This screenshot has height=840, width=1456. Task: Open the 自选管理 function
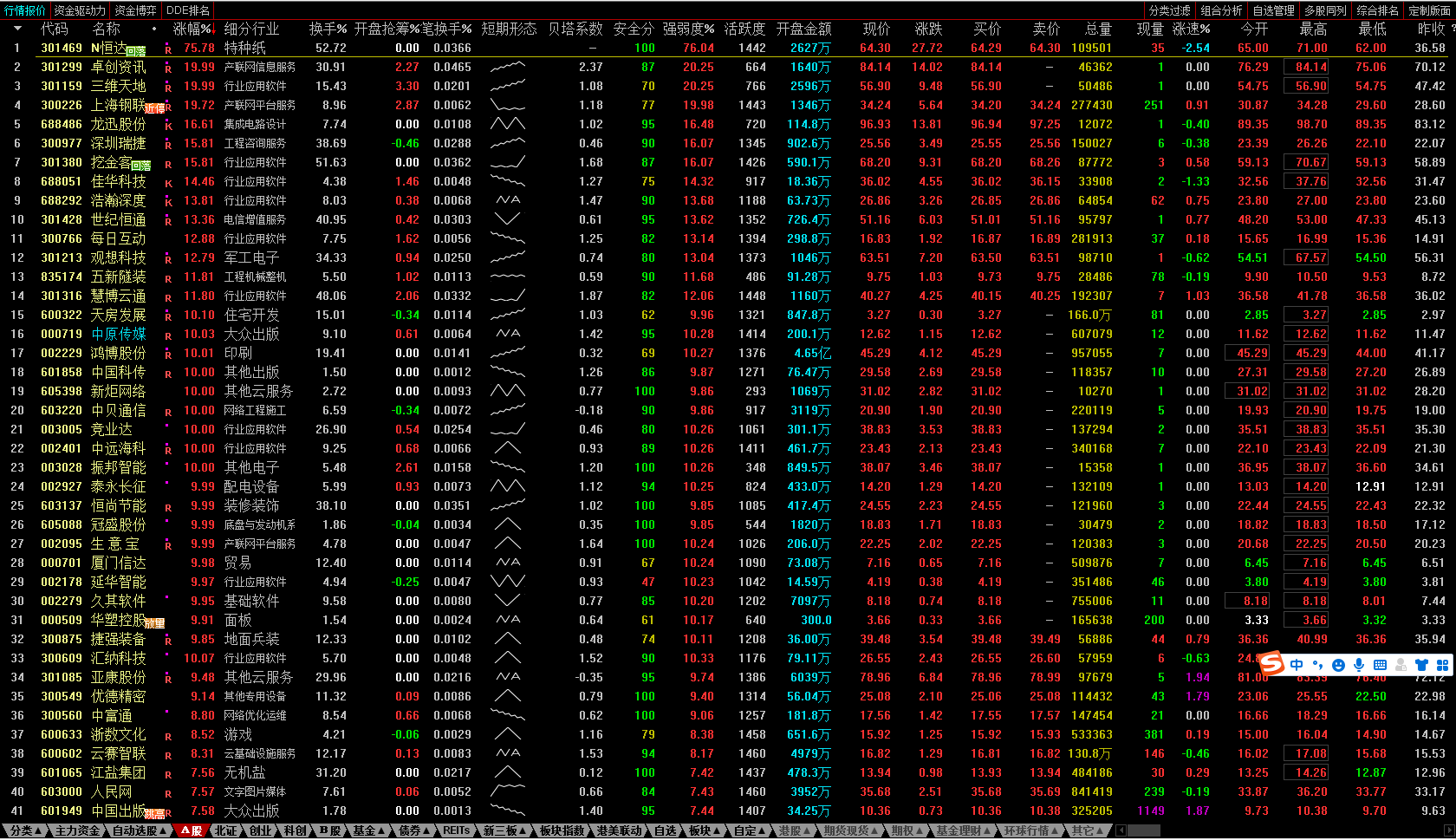pos(1274,10)
